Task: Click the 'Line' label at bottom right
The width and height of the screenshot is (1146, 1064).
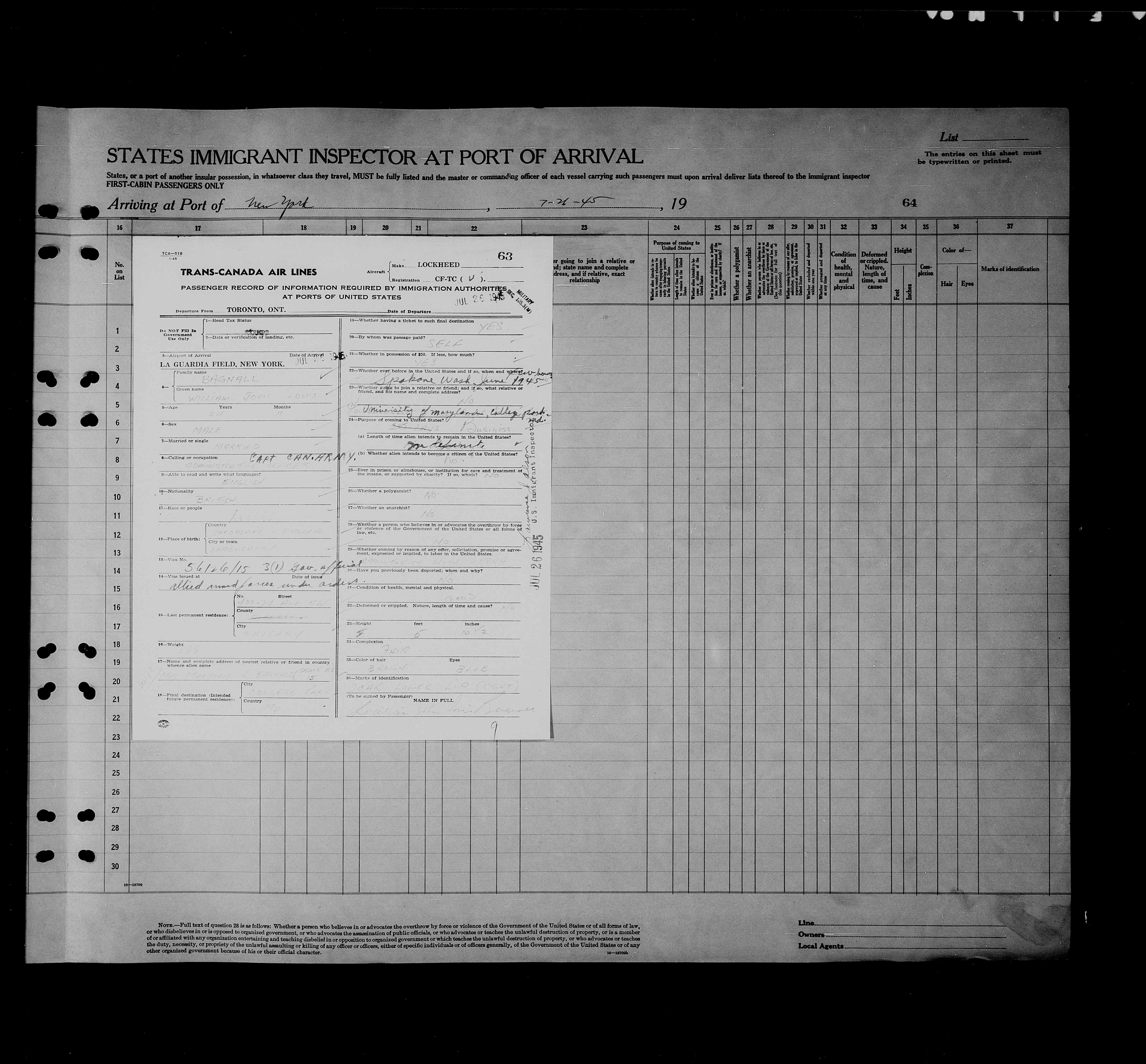Action: pos(806,923)
